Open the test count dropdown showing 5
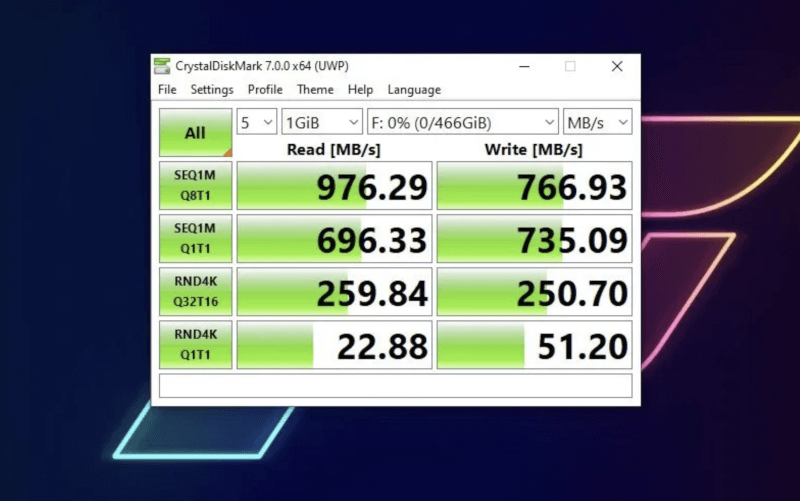800x501 pixels. pos(257,122)
